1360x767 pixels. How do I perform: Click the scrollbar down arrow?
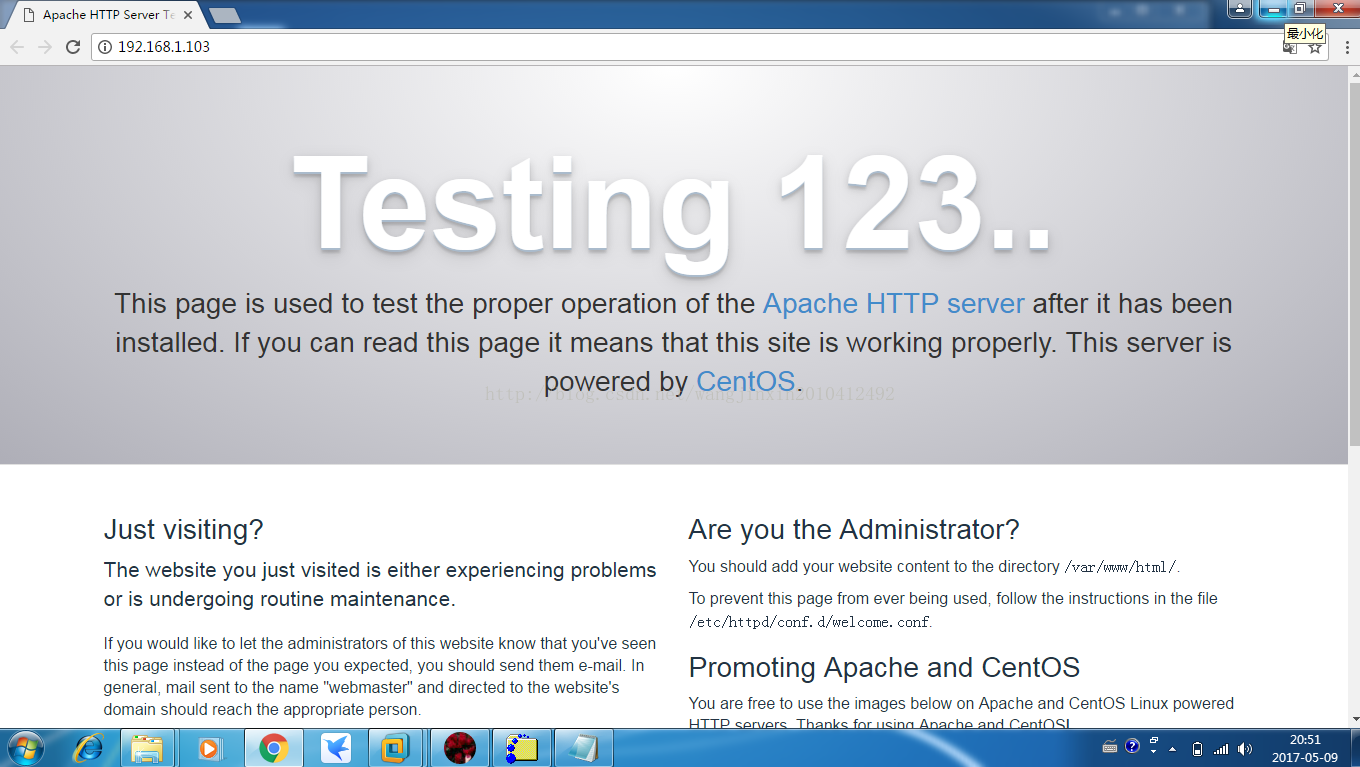1354,720
